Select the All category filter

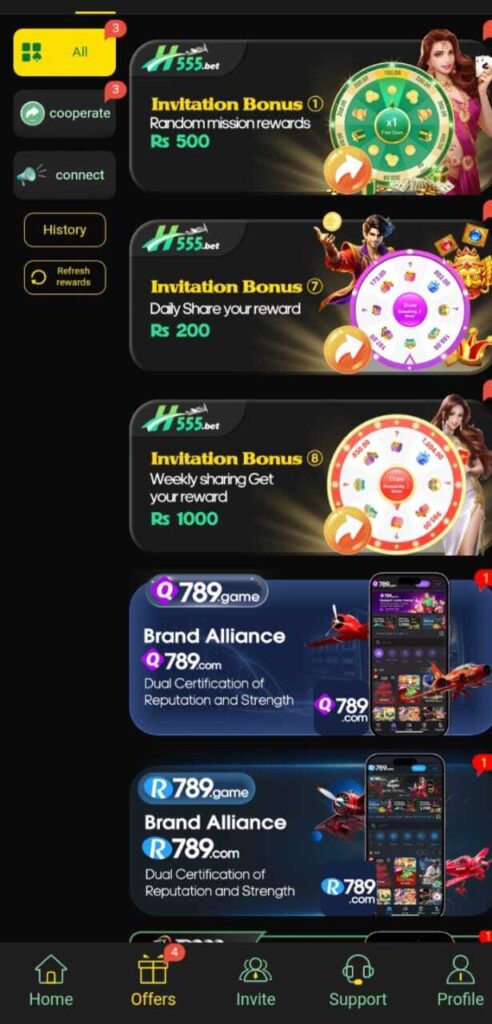tap(65, 52)
